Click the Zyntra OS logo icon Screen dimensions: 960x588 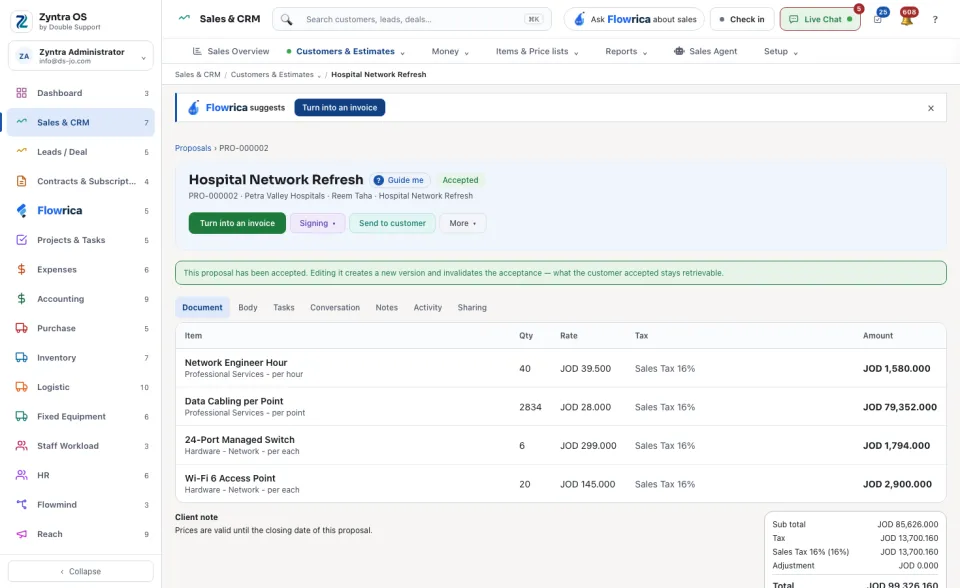(21, 21)
